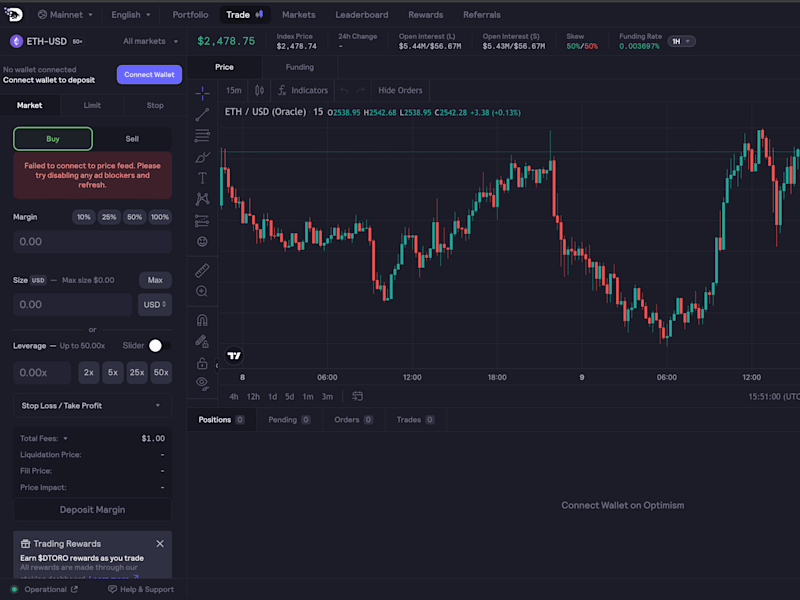Open the Portfolio page
800x600 pixels.
point(190,15)
